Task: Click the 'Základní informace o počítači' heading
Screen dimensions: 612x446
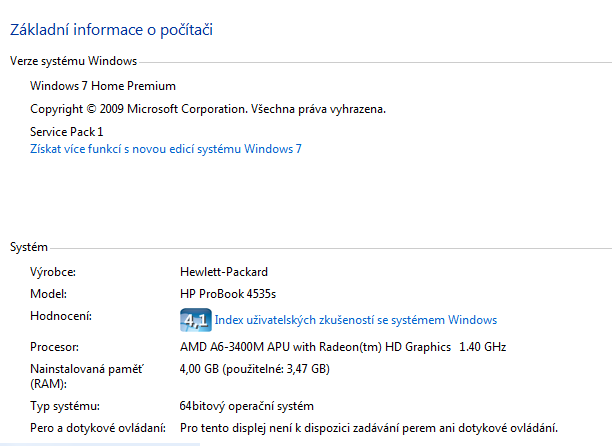Action: 111,30
